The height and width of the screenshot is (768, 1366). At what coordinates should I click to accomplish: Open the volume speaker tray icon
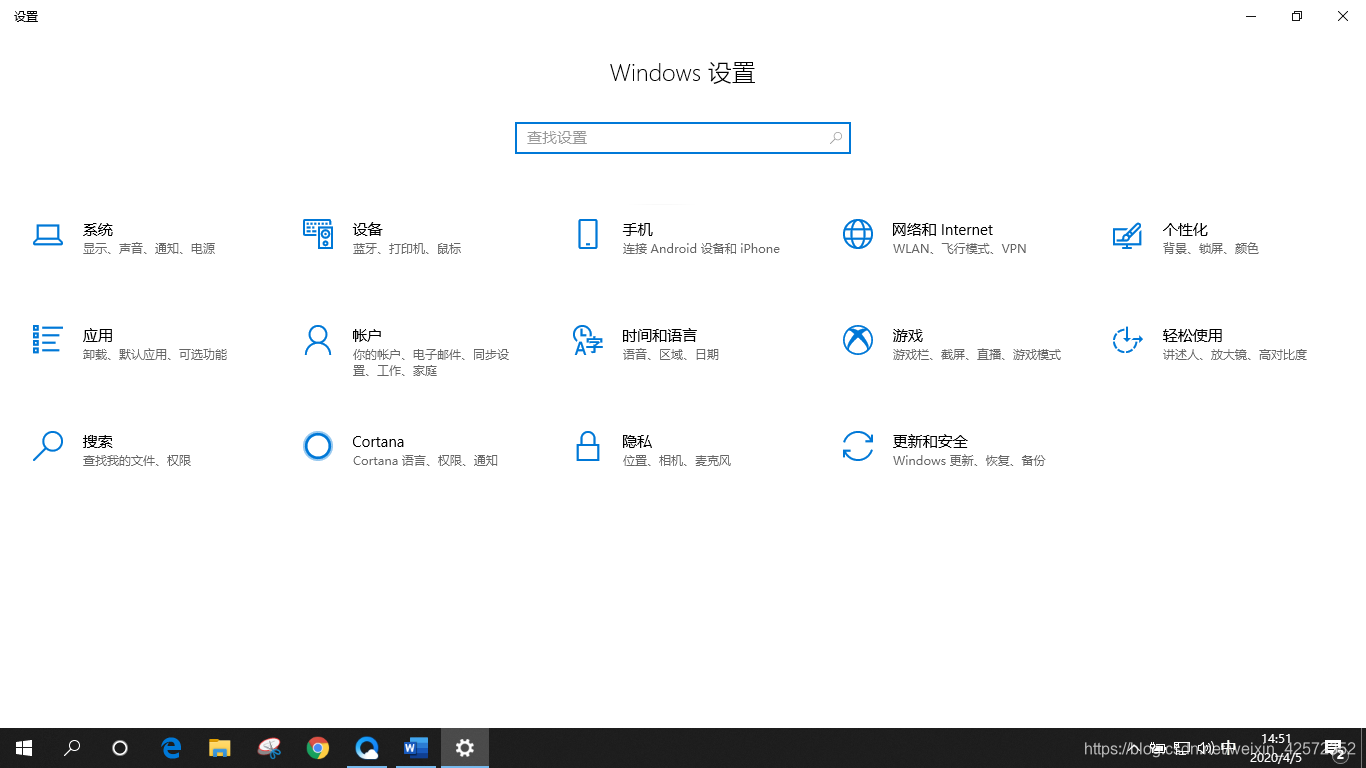(1207, 748)
